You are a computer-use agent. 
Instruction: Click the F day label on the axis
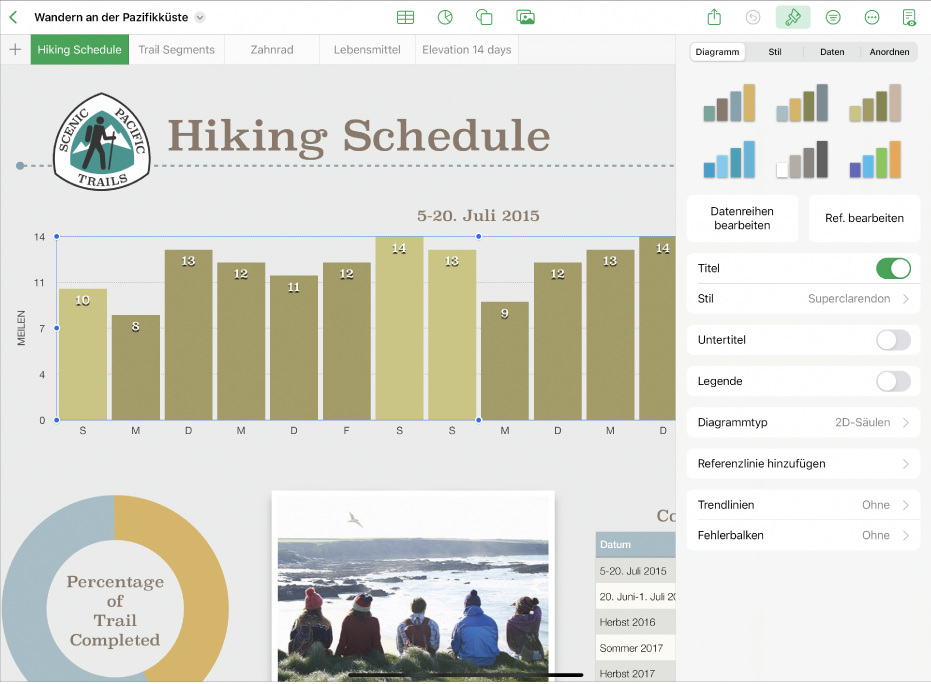pos(346,430)
